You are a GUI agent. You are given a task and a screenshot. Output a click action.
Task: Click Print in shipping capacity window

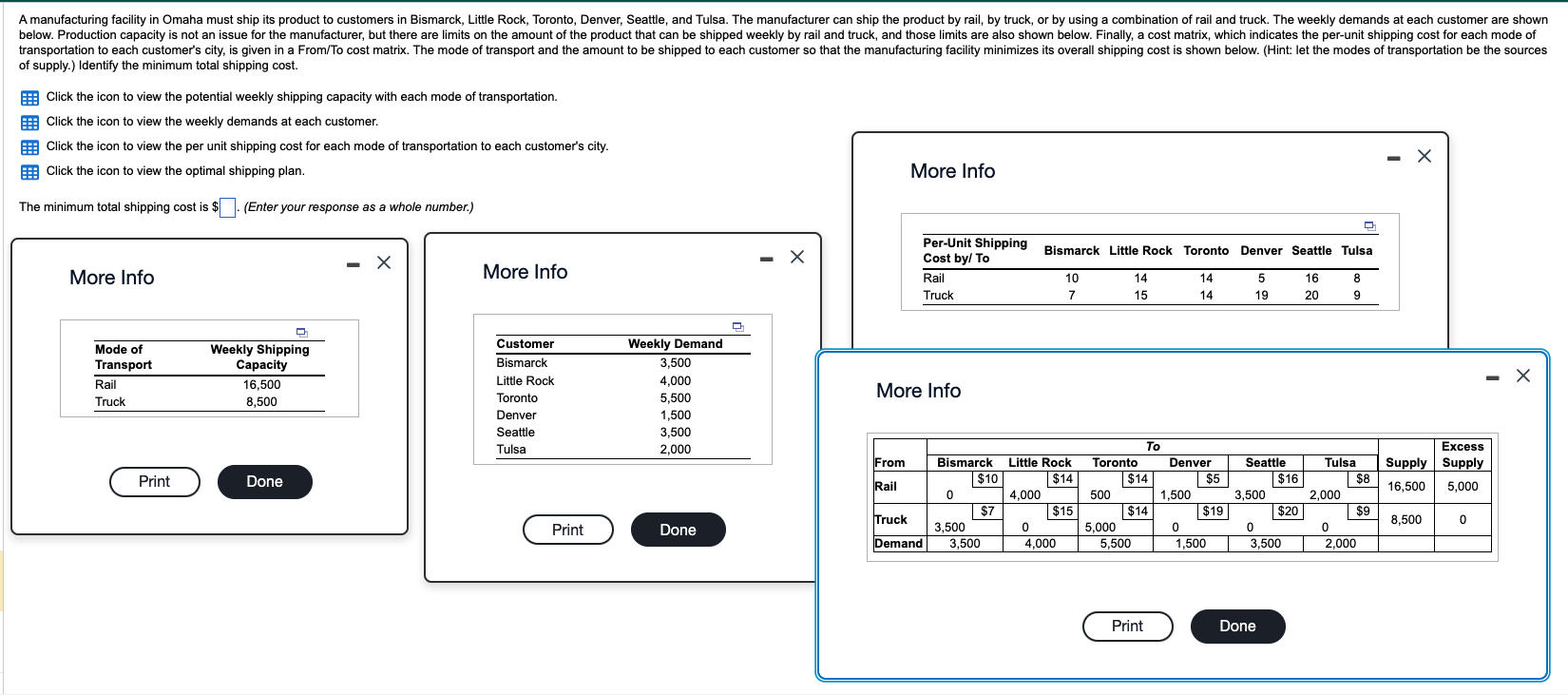point(155,482)
